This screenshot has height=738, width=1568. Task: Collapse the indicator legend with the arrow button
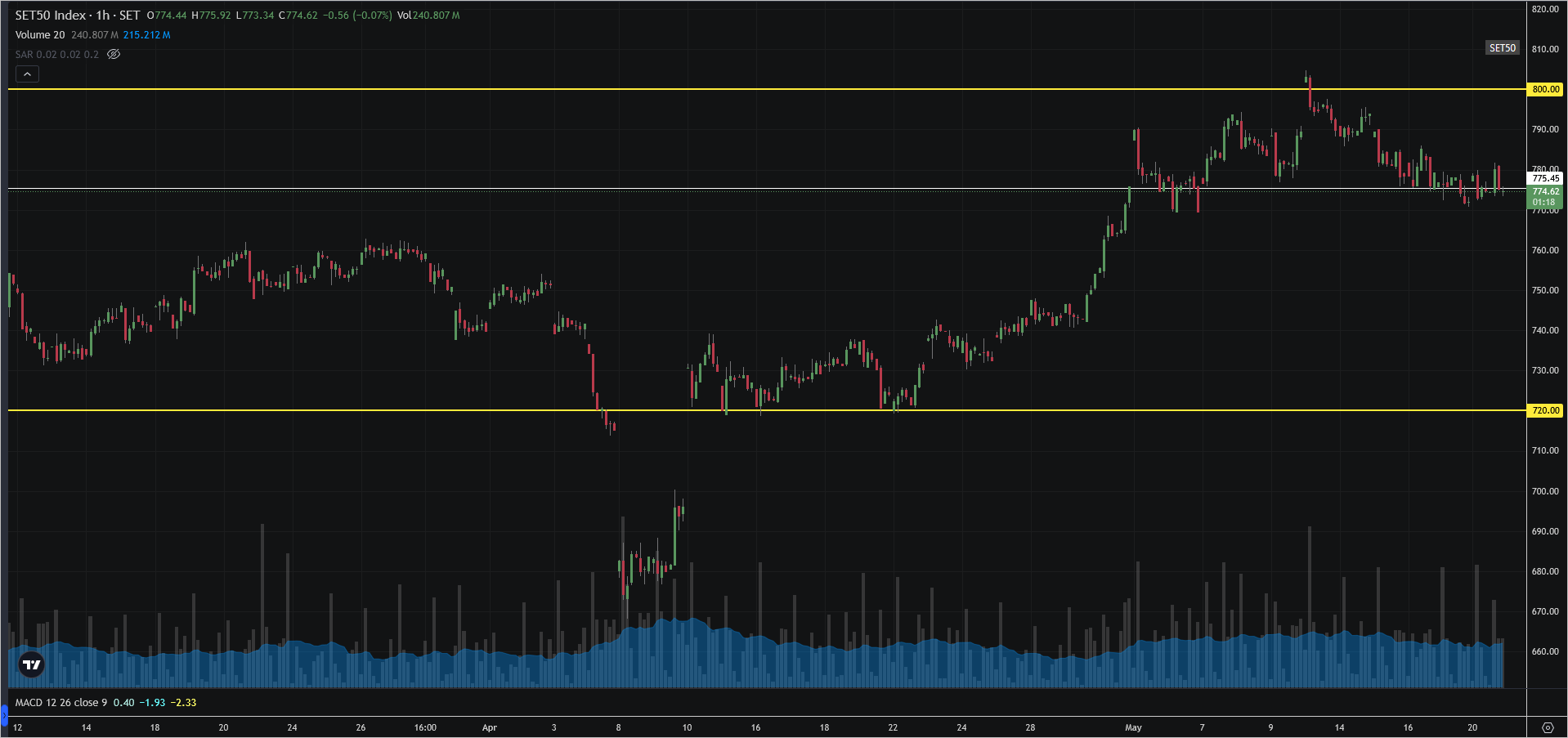[27, 74]
